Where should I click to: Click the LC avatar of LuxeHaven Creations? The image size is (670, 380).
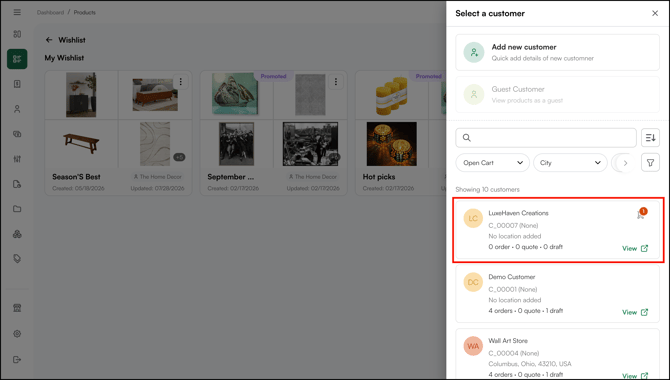[x=473, y=218]
